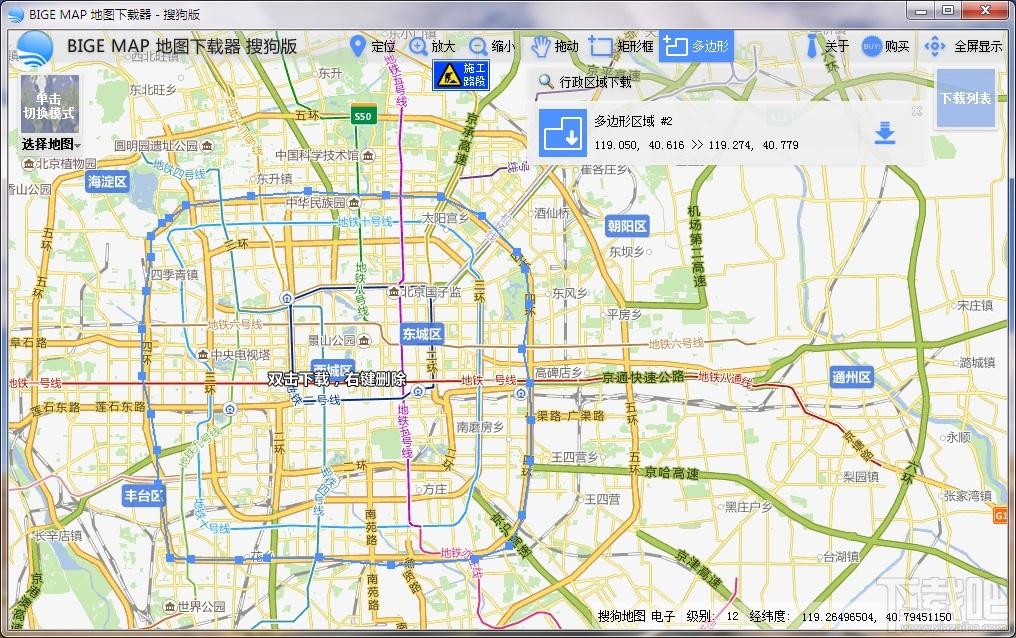Click the 东北旺乡 place label
The image size is (1016, 638).
pos(153,89)
